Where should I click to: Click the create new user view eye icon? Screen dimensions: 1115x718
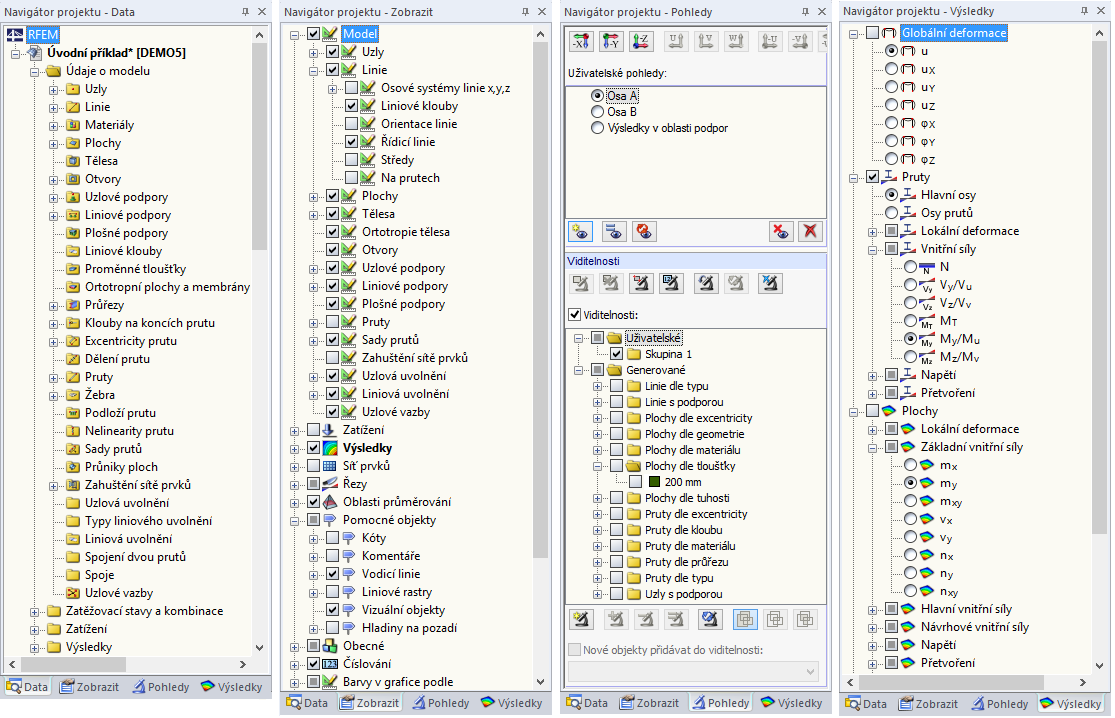click(x=582, y=231)
